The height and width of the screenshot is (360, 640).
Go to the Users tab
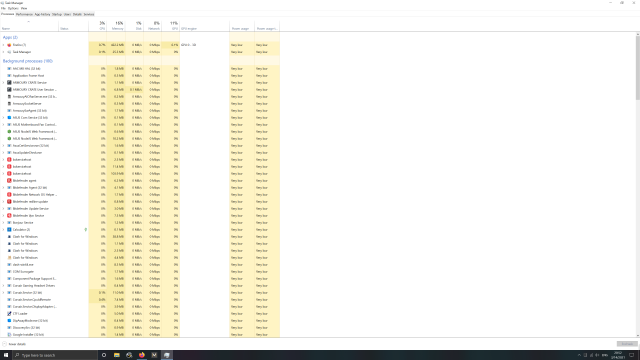[67, 14]
